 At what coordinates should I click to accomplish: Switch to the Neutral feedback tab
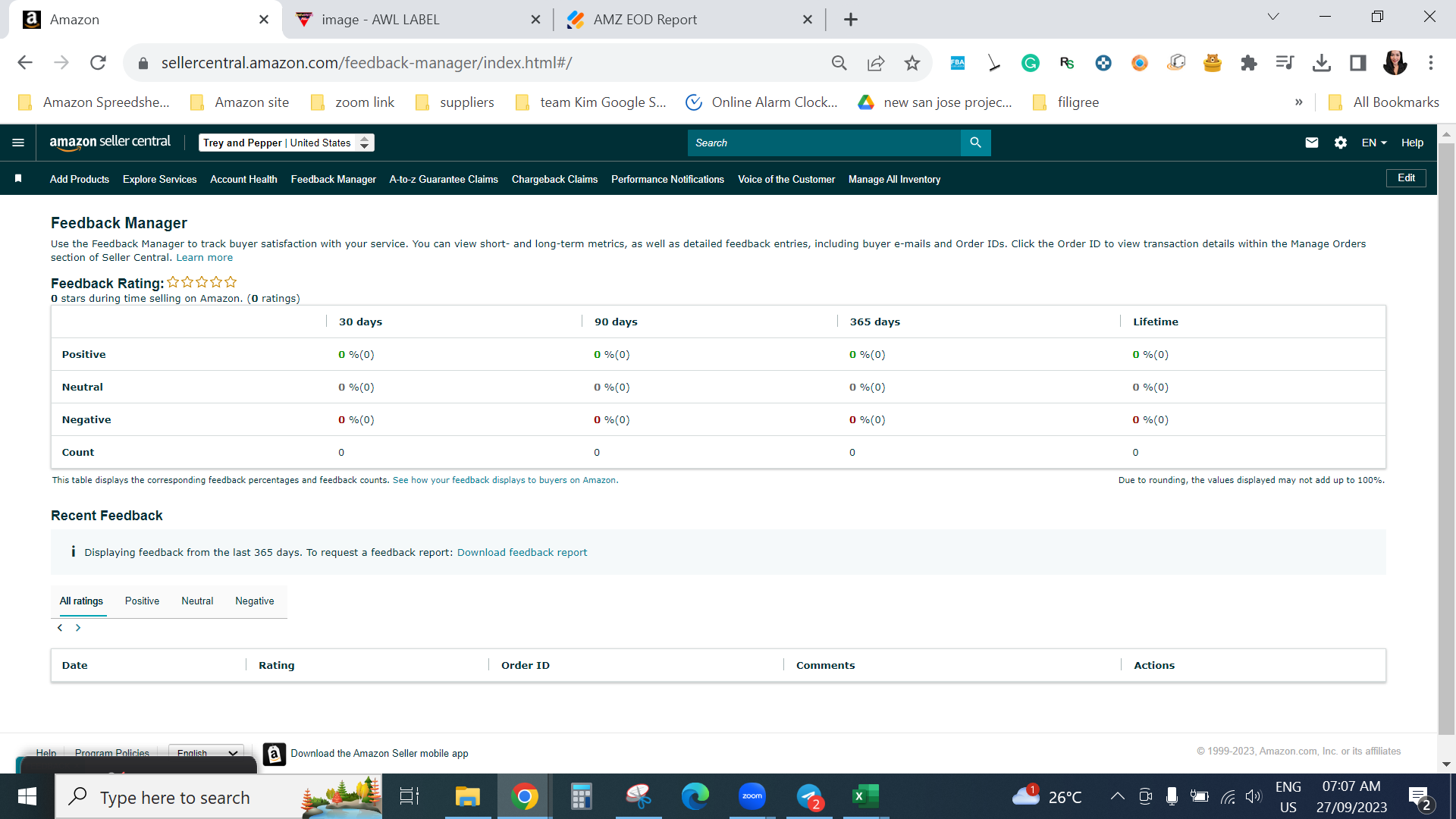click(x=197, y=601)
